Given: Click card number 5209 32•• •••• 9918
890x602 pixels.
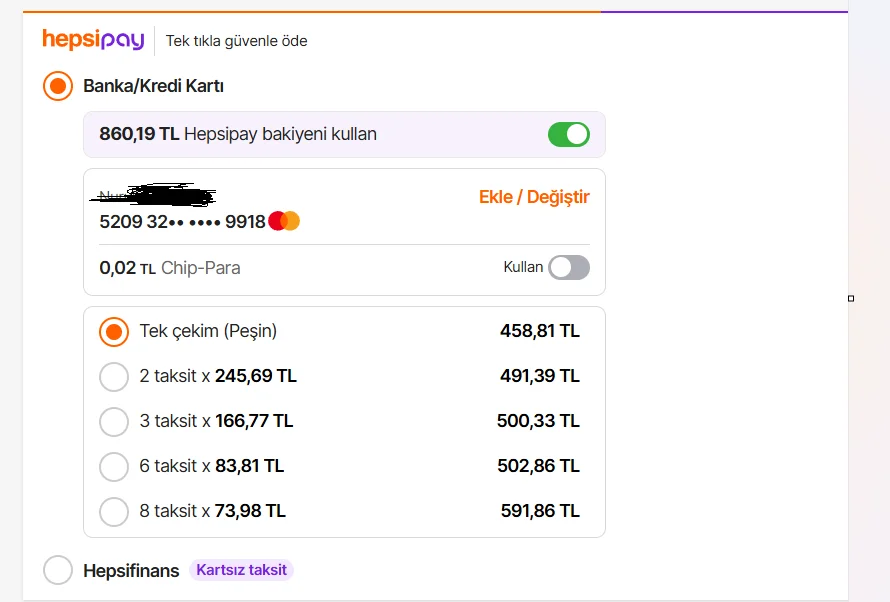Looking at the screenshot, I should point(182,221).
